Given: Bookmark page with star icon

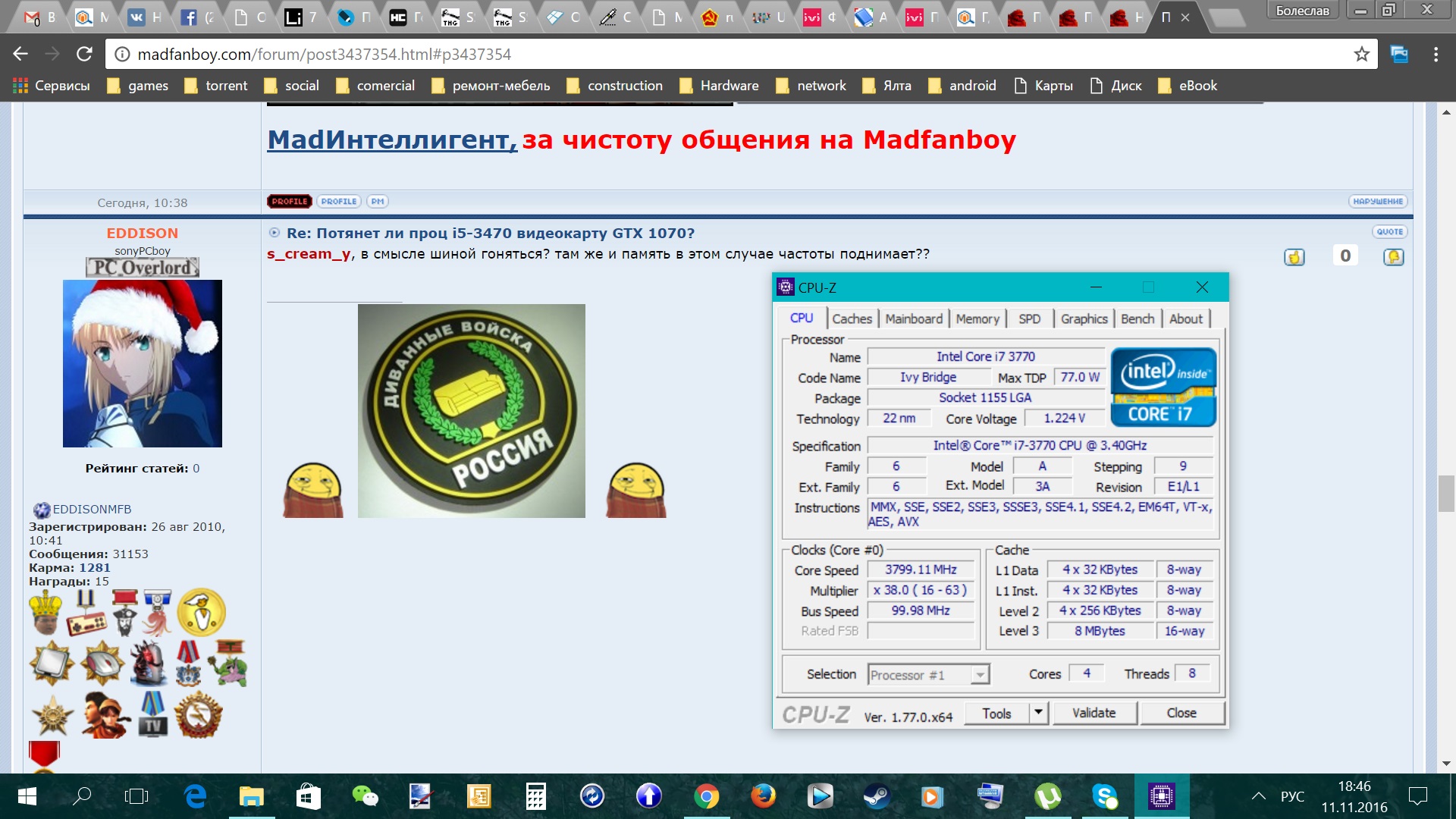Looking at the screenshot, I should click(1361, 54).
